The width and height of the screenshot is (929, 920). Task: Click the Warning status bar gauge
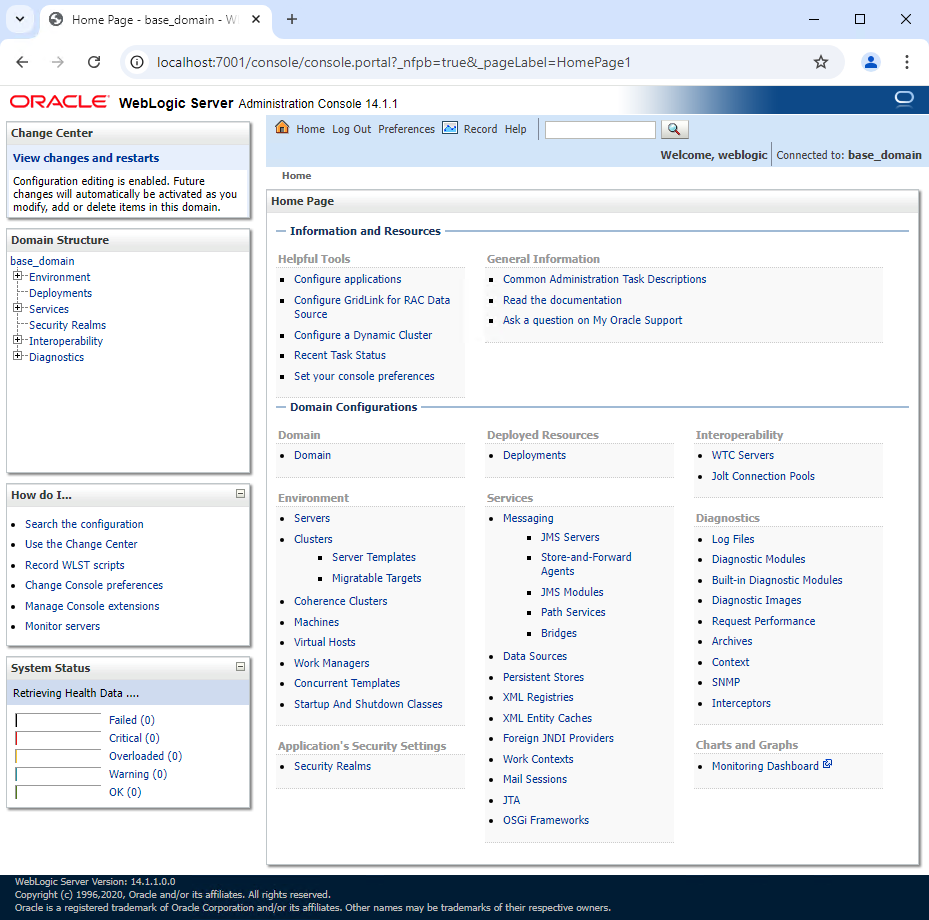(x=58, y=774)
